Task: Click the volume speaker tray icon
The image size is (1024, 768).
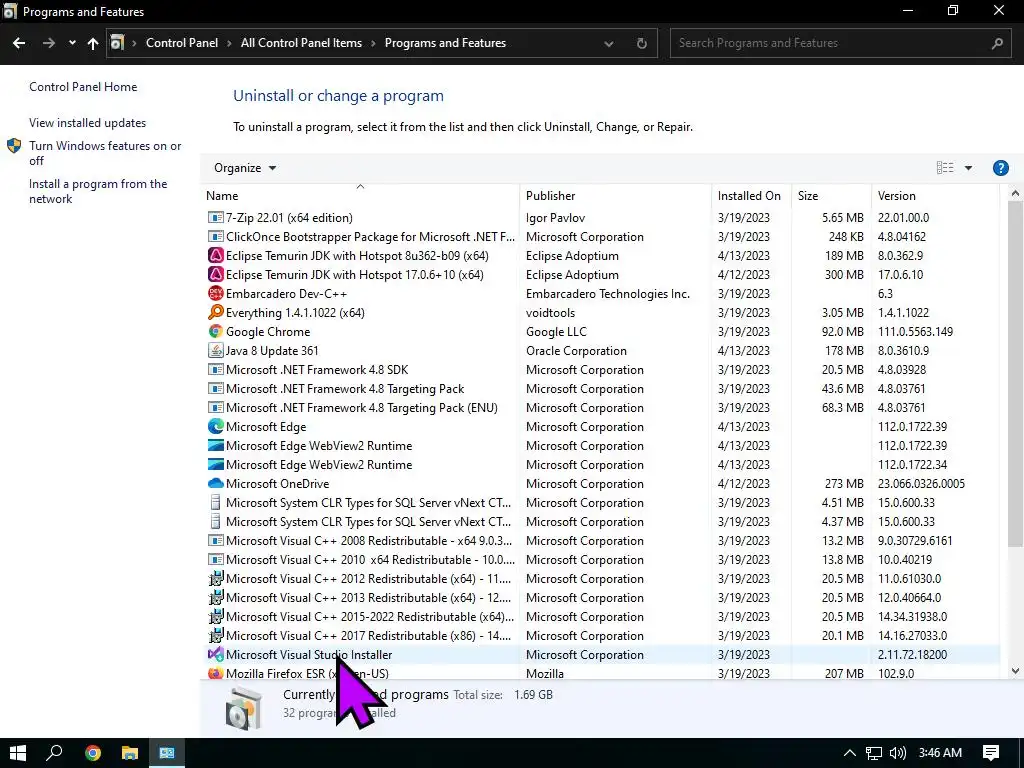Action: (x=898, y=753)
